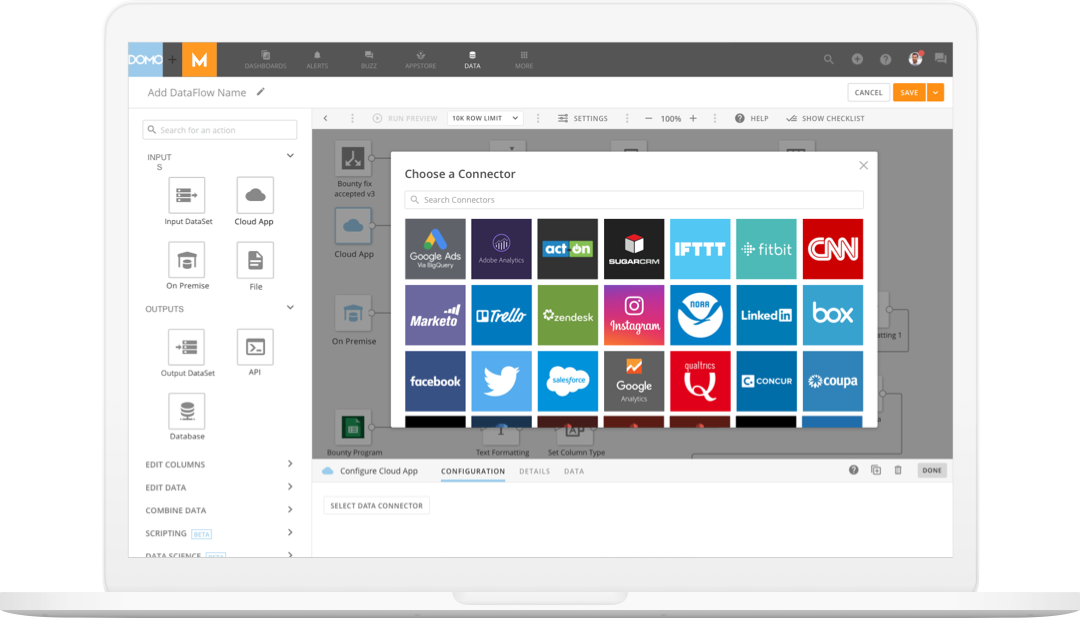The height and width of the screenshot is (618, 1080).
Task: Add the Database output action
Action: (187, 411)
